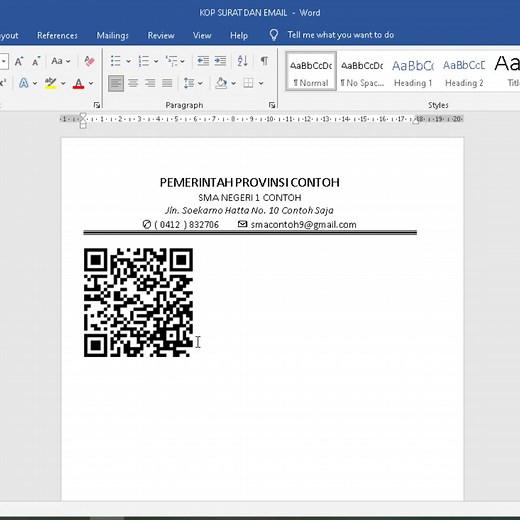Justify the paragraph text
This screenshot has height=520, width=520.
point(167,83)
